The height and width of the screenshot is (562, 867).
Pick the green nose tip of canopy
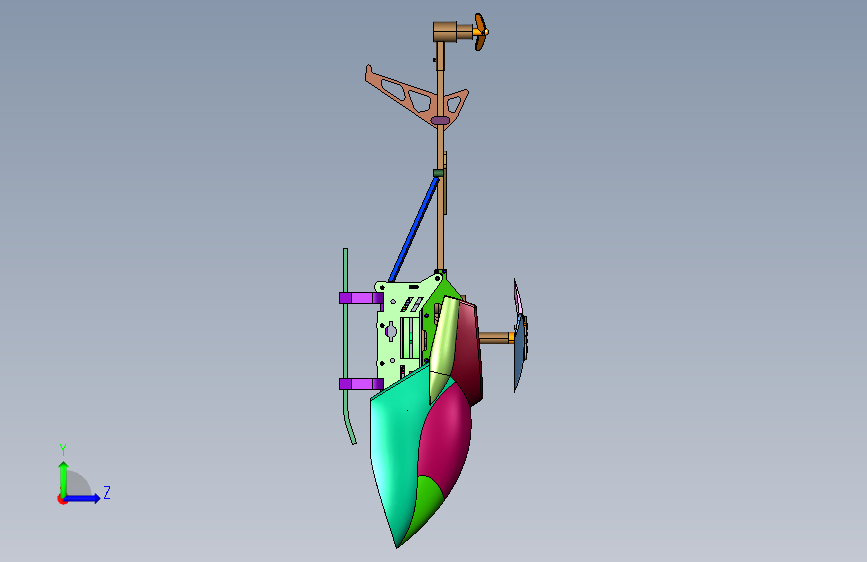423,509
